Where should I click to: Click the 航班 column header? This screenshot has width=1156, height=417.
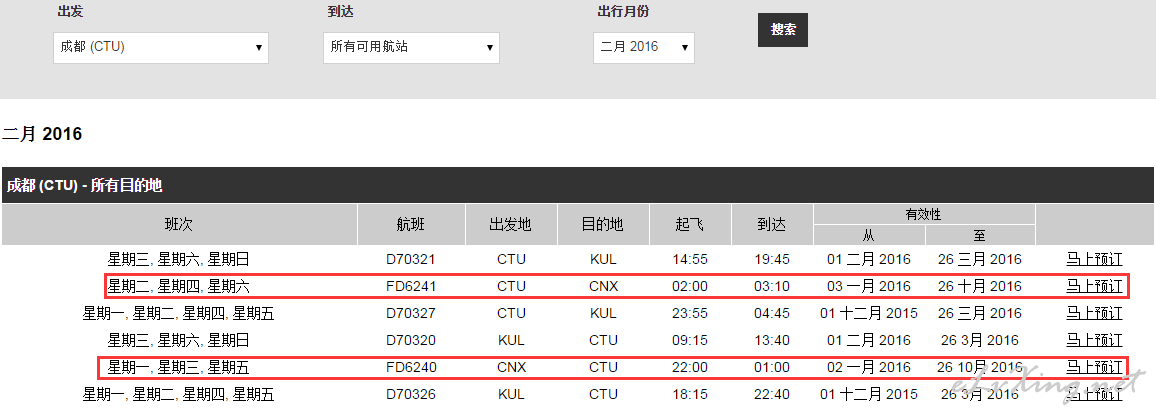(x=411, y=225)
